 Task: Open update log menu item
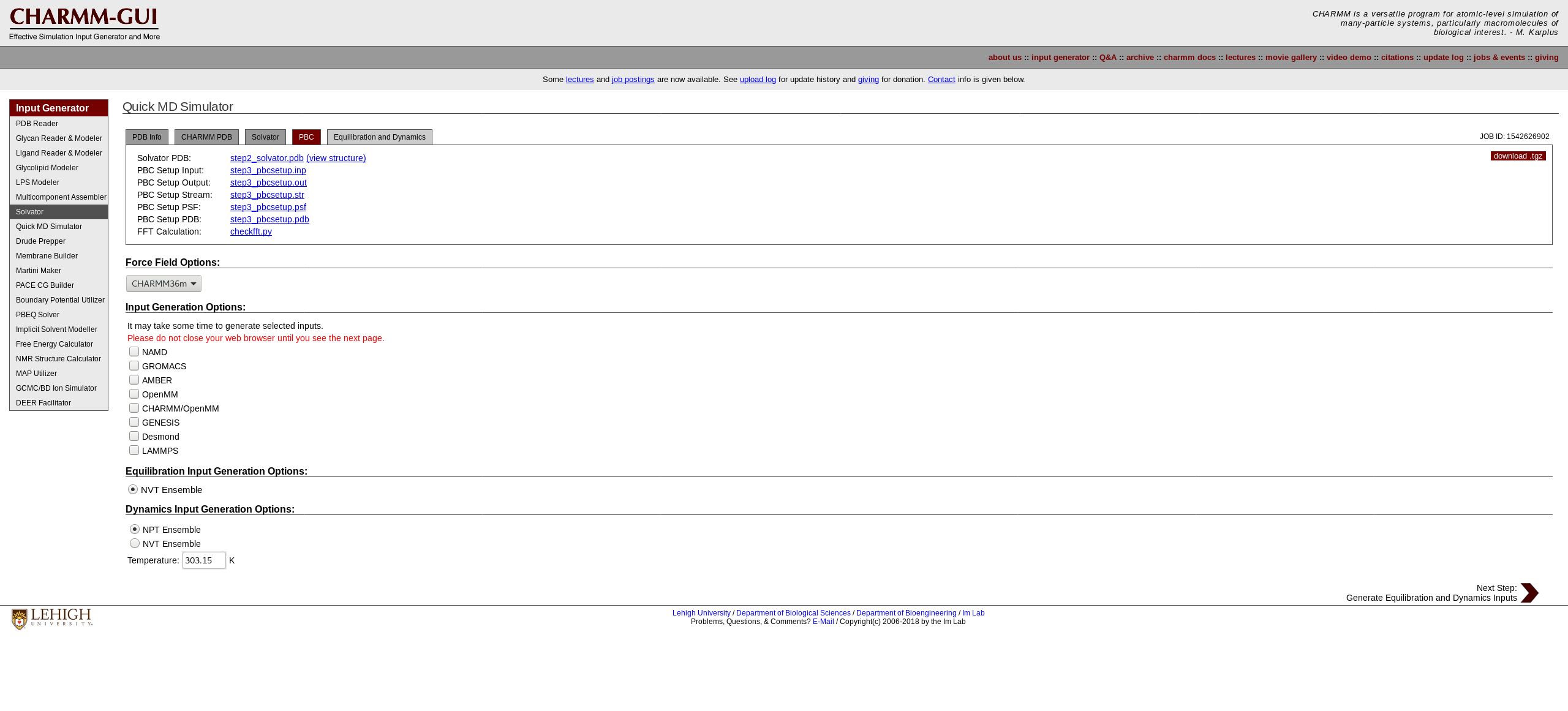point(1444,58)
